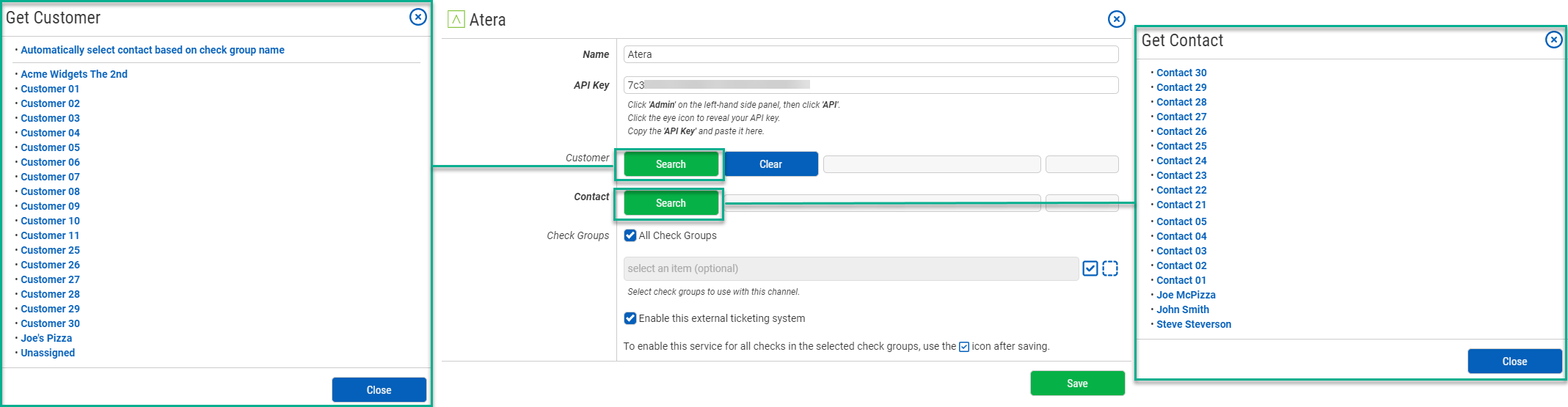Select Contact 02
The width and height of the screenshot is (1568, 407).
(x=1181, y=265)
